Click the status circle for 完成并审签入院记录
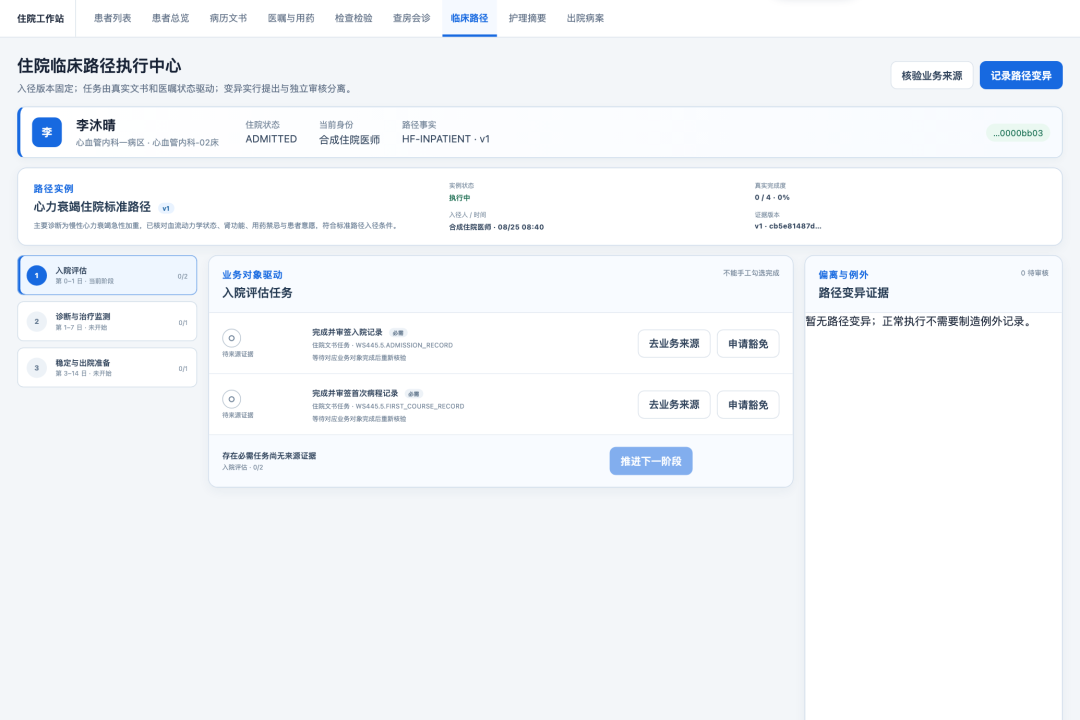 click(231, 338)
